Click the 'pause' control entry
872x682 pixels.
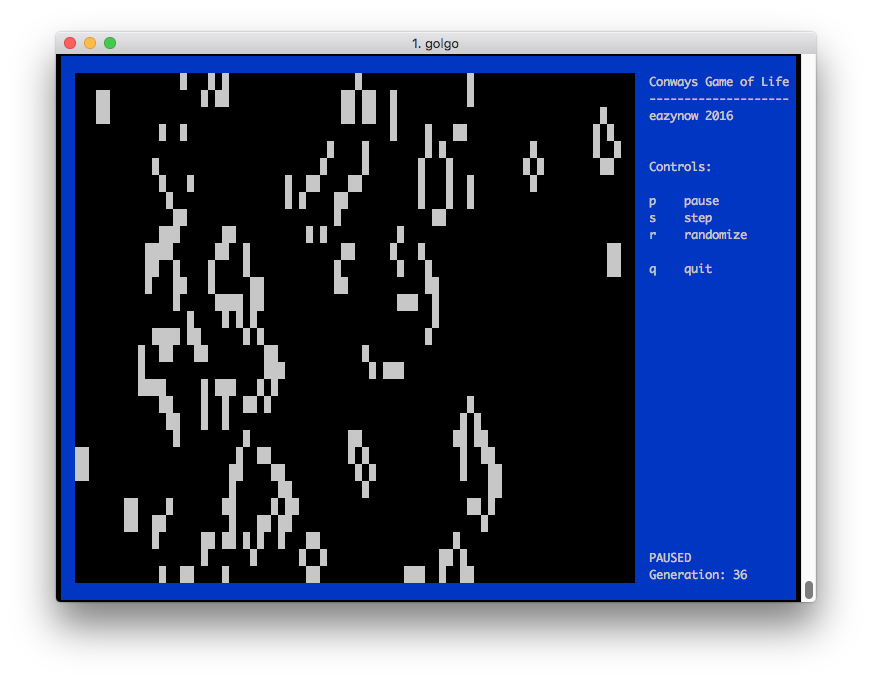(701, 201)
